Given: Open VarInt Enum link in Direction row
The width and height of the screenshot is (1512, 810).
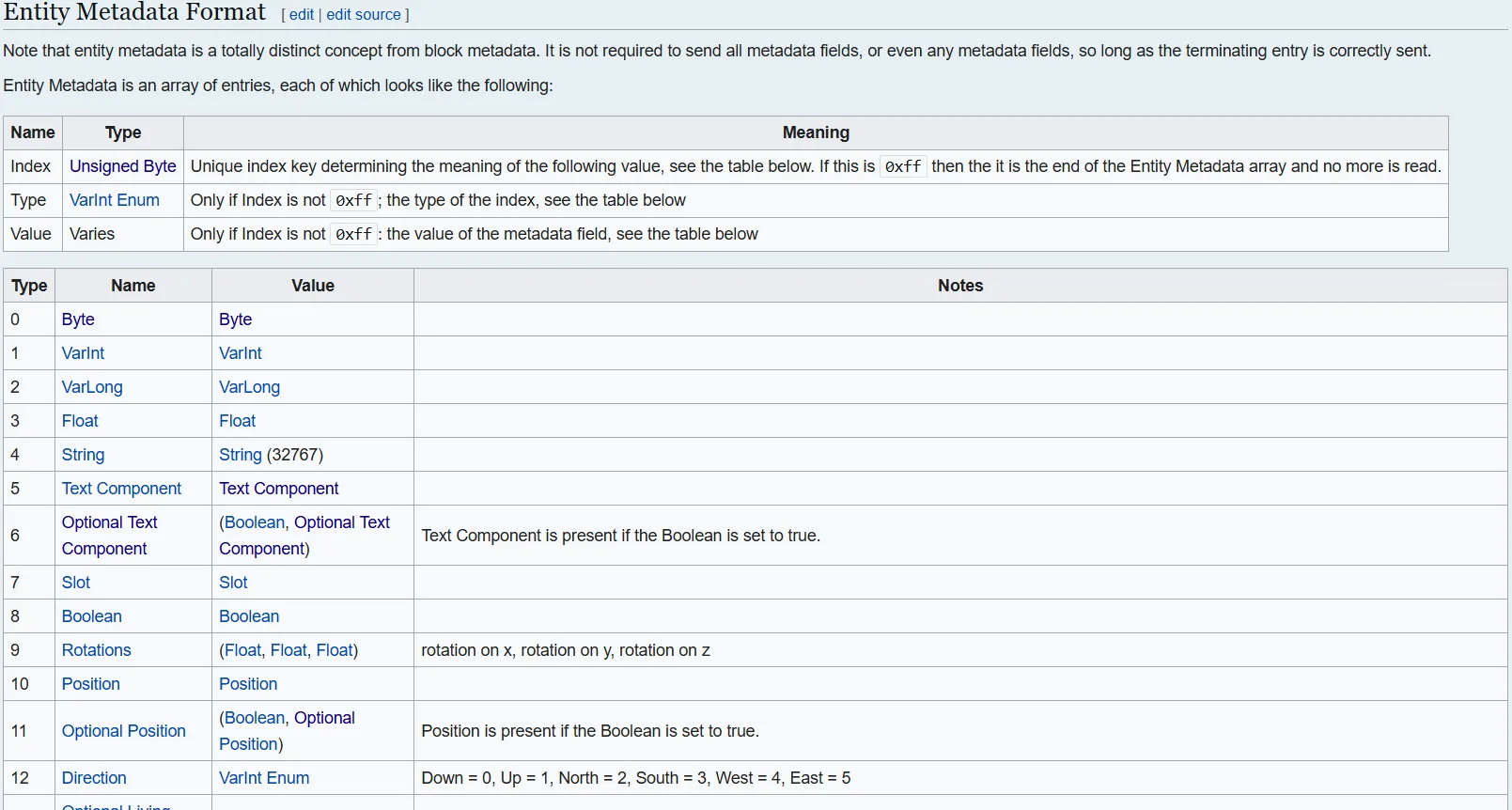Looking at the screenshot, I should pos(263,778).
